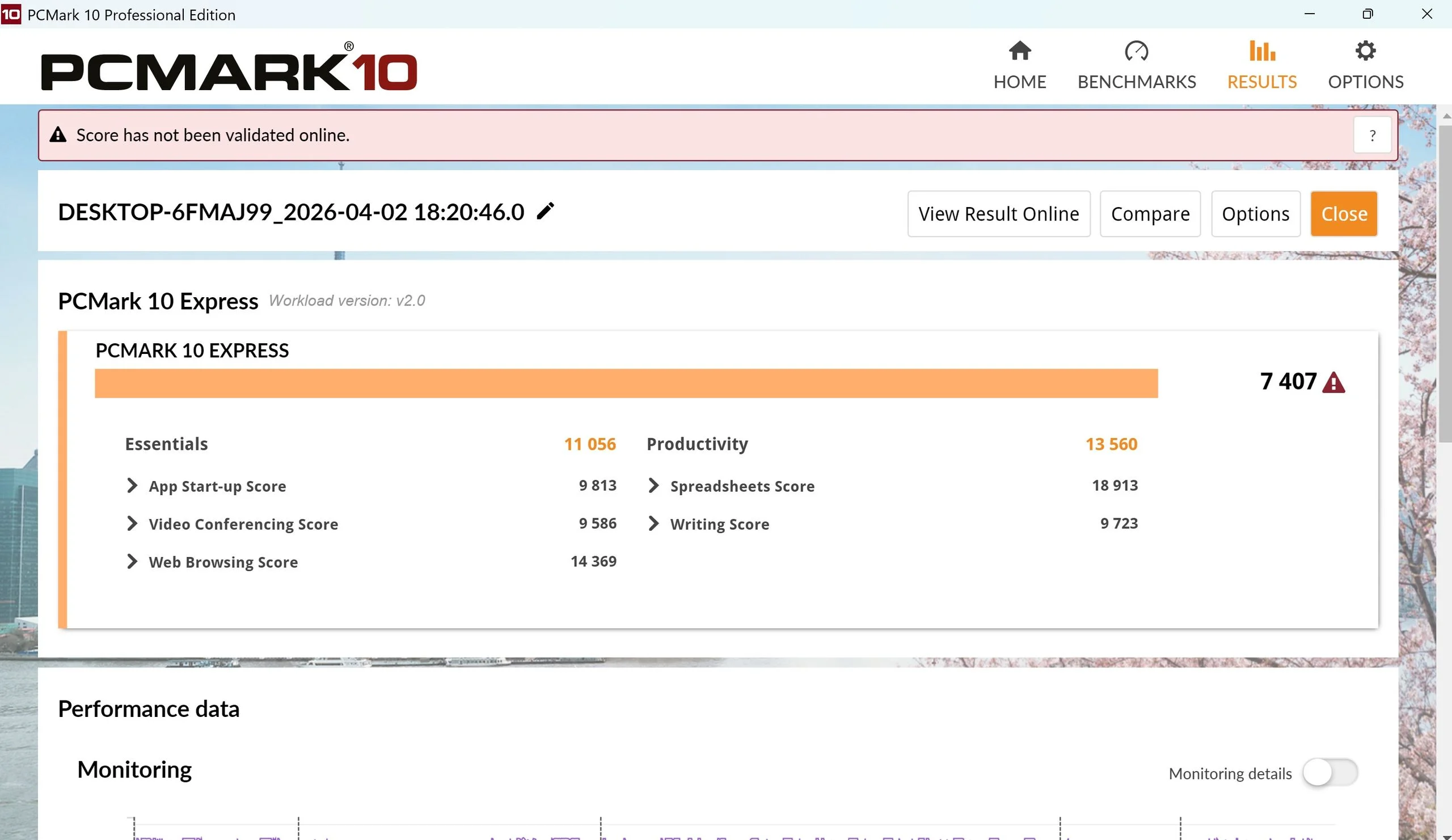The image size is (1452, 840).
Task: Open Options via gear icon
Action: tap(1365, 50)
